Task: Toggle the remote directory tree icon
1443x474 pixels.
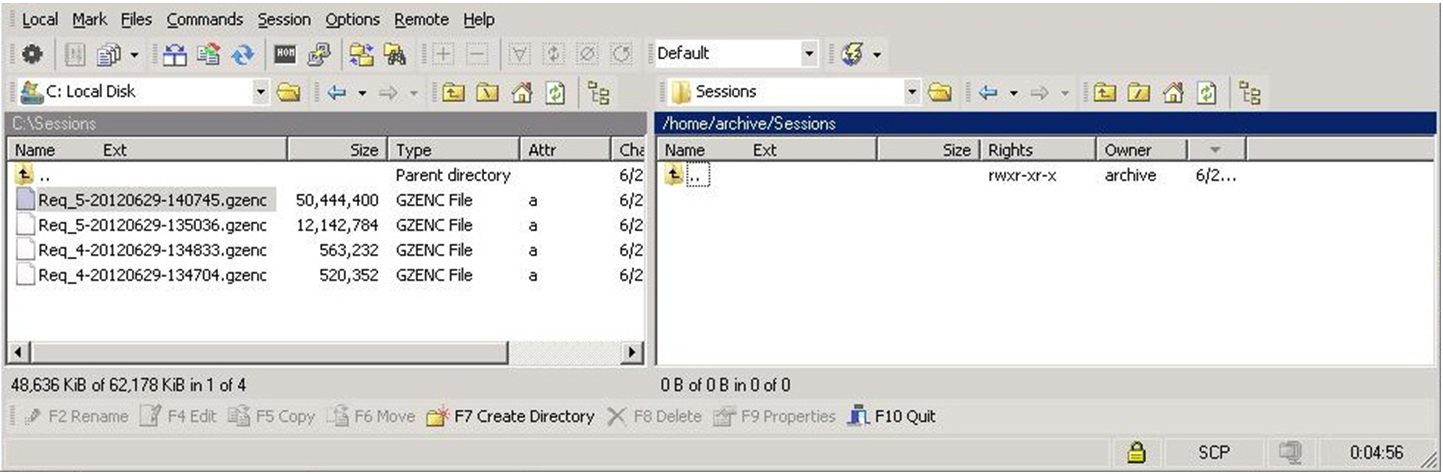Action: click(x=1250, y=93)
